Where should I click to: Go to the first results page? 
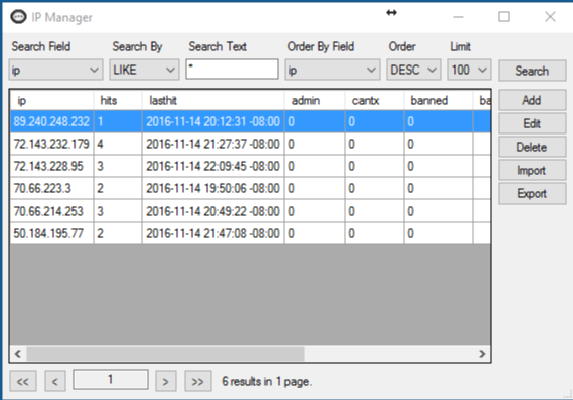pos(23,381)
